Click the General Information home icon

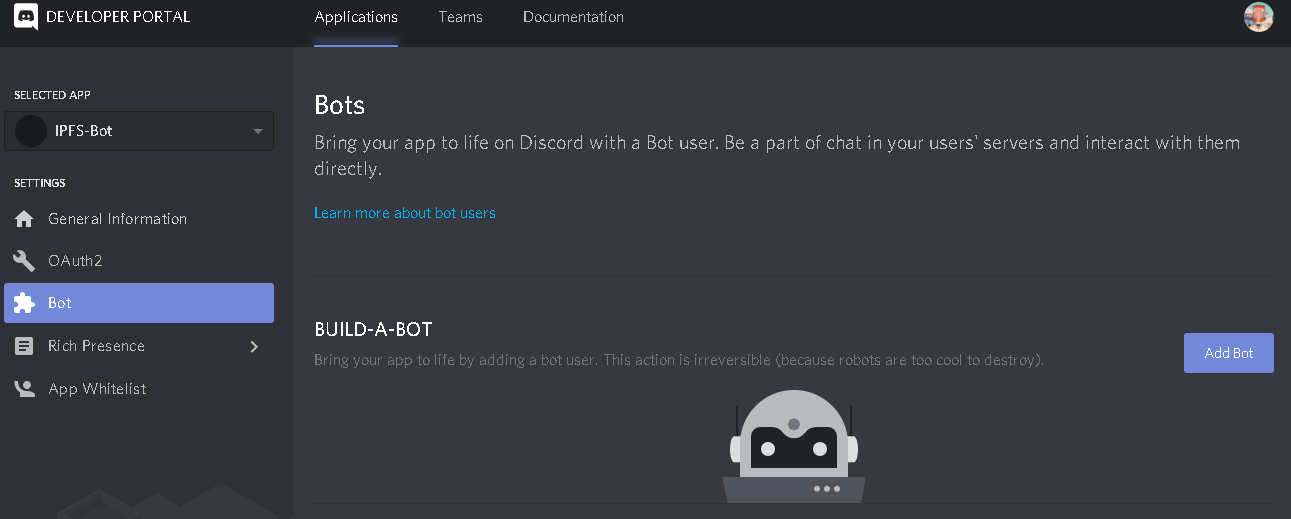[24, 219]
